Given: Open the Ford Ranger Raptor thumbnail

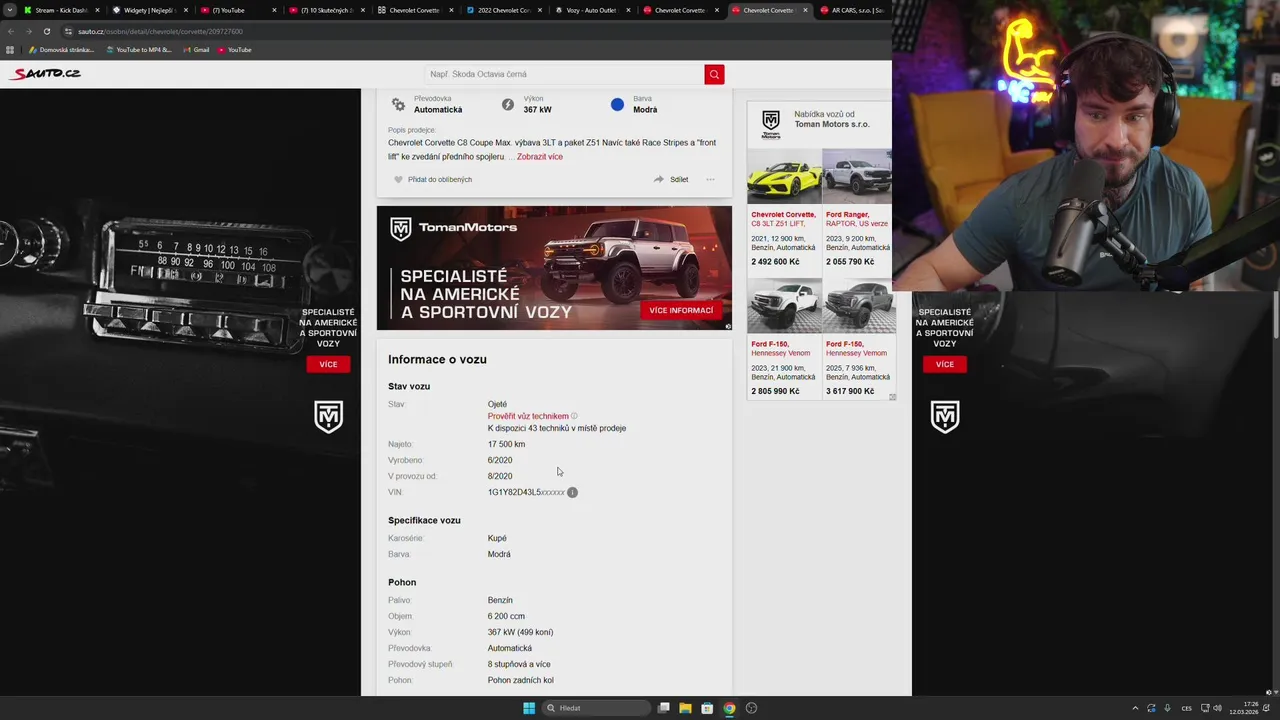Looking at the screenshot, I should point(857,177).
